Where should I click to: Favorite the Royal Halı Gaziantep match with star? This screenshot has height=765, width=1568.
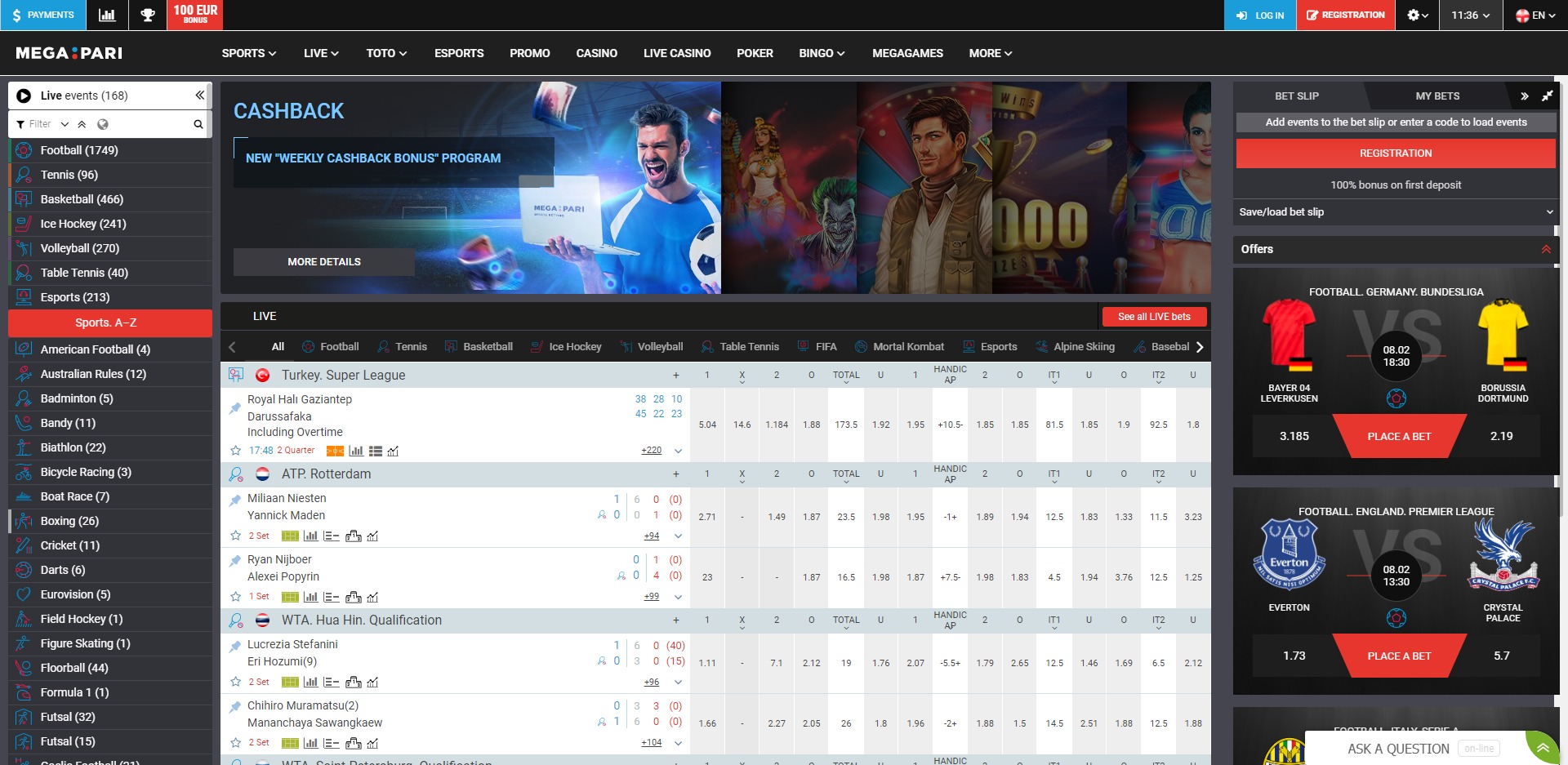pyautogui.click(x=236, y=451)
